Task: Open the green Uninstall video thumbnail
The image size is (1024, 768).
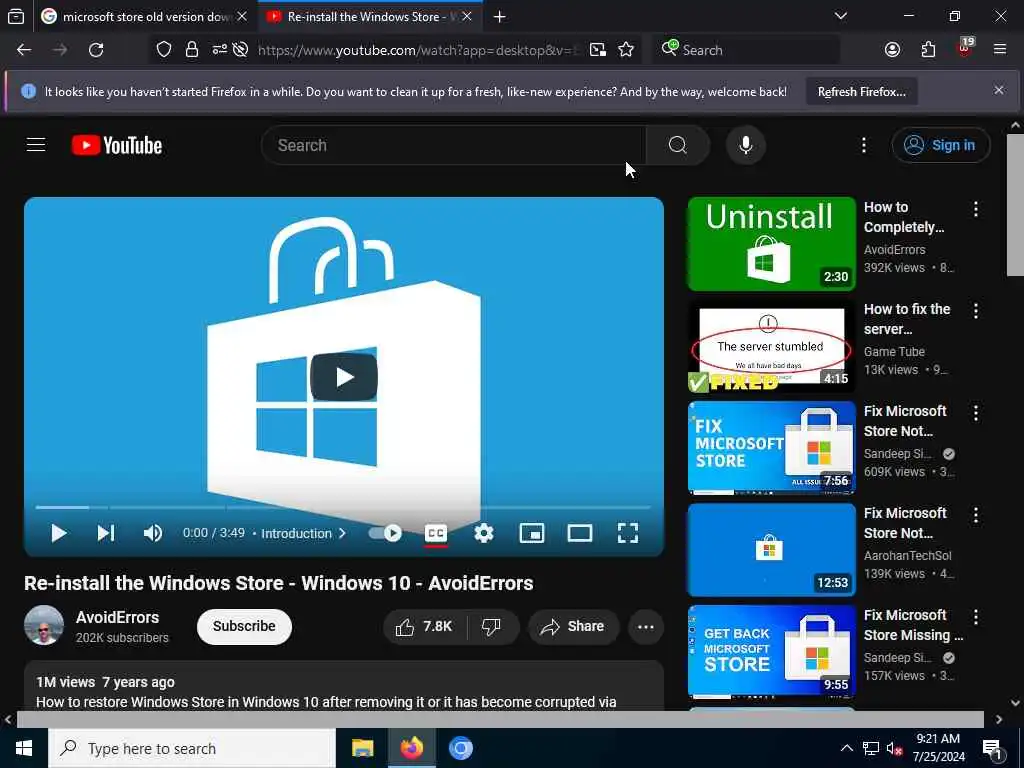Action: (771, 244)
